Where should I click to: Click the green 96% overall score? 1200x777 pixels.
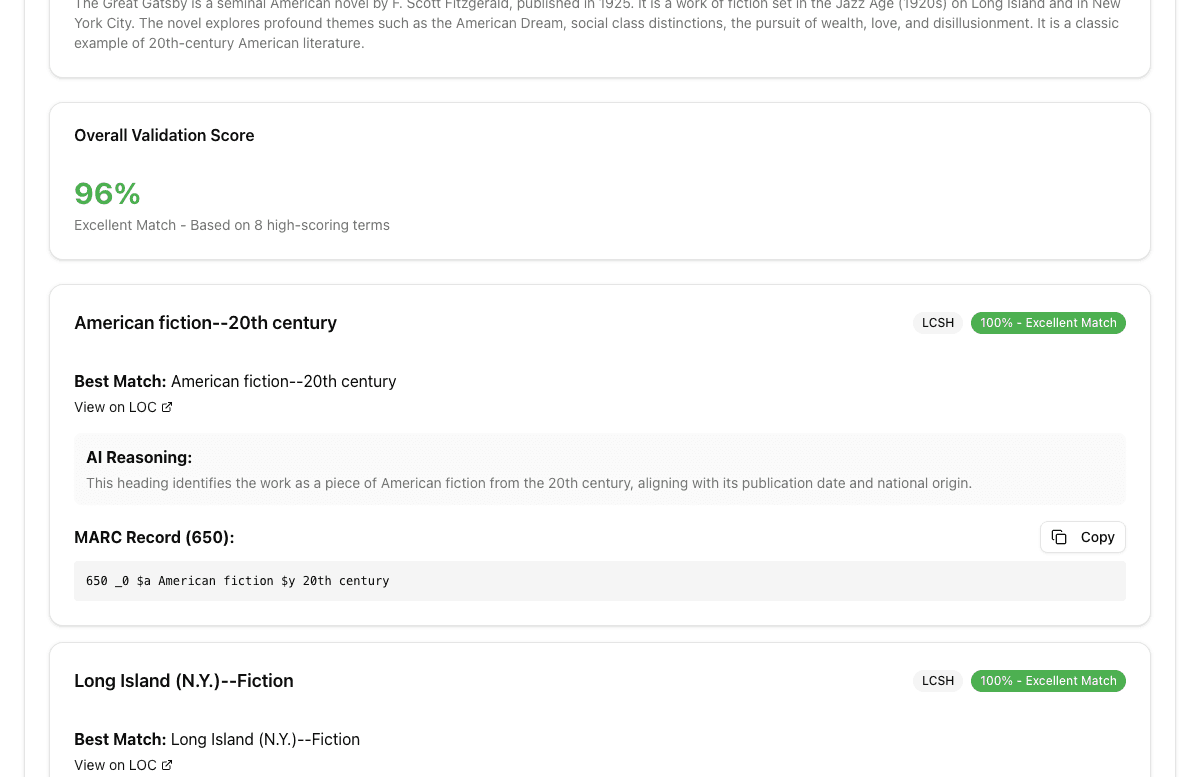[x=107, y=194]
